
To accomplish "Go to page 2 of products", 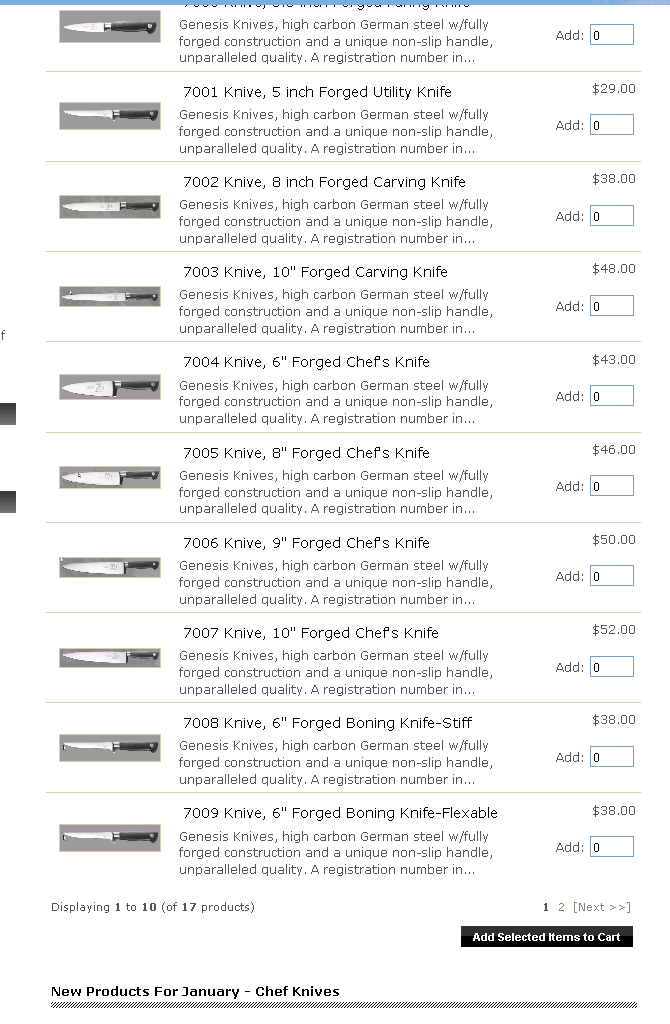I will point(561,907).
